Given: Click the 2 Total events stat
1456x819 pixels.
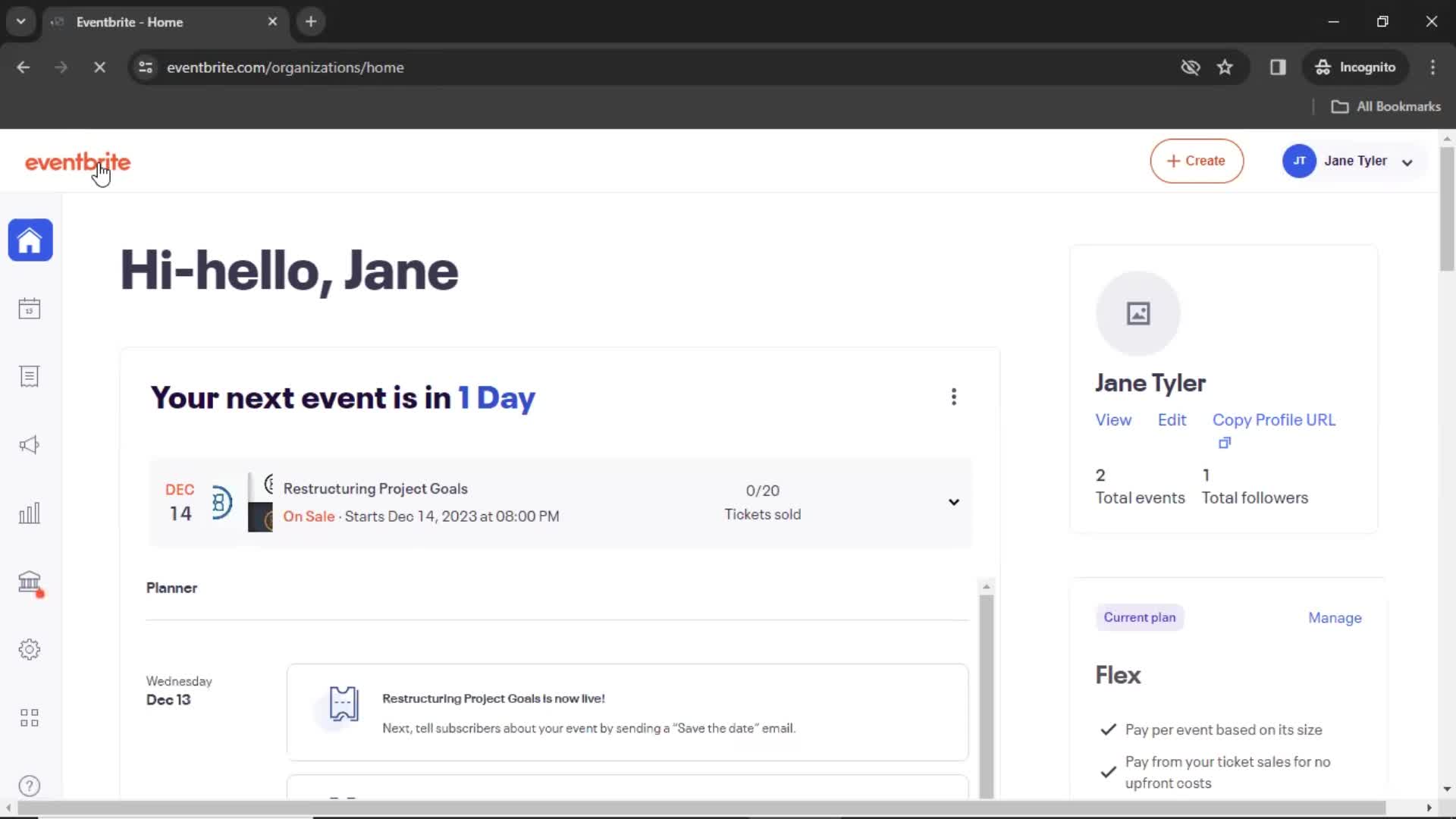Looking at the screenshot, I should 1140,486.
